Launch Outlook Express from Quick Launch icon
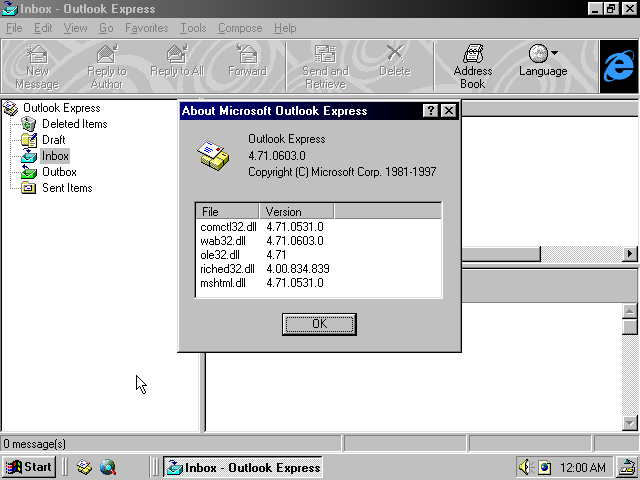Image resolution: width=640 pixels, height=480 pixels. (x=84, y=467)
